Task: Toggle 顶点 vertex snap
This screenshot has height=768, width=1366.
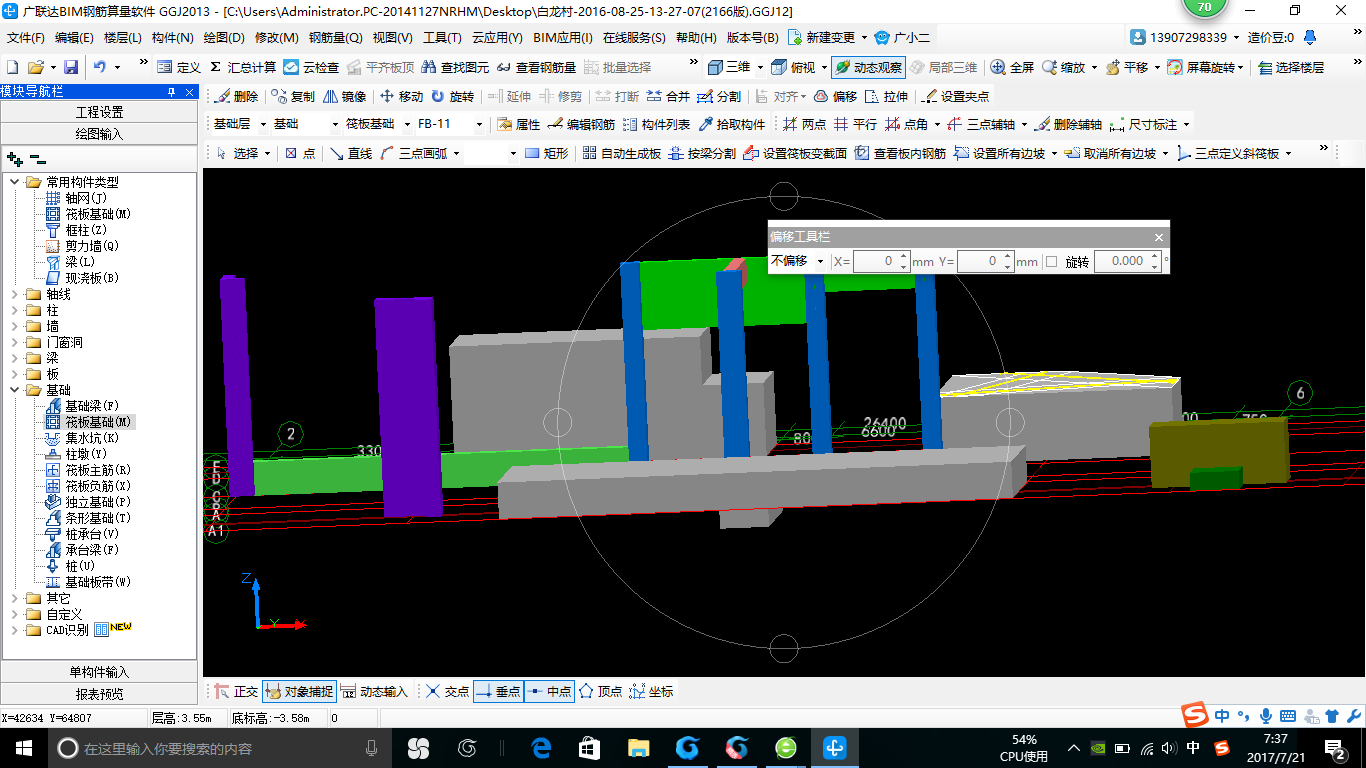Action: (x=600, y=691)
